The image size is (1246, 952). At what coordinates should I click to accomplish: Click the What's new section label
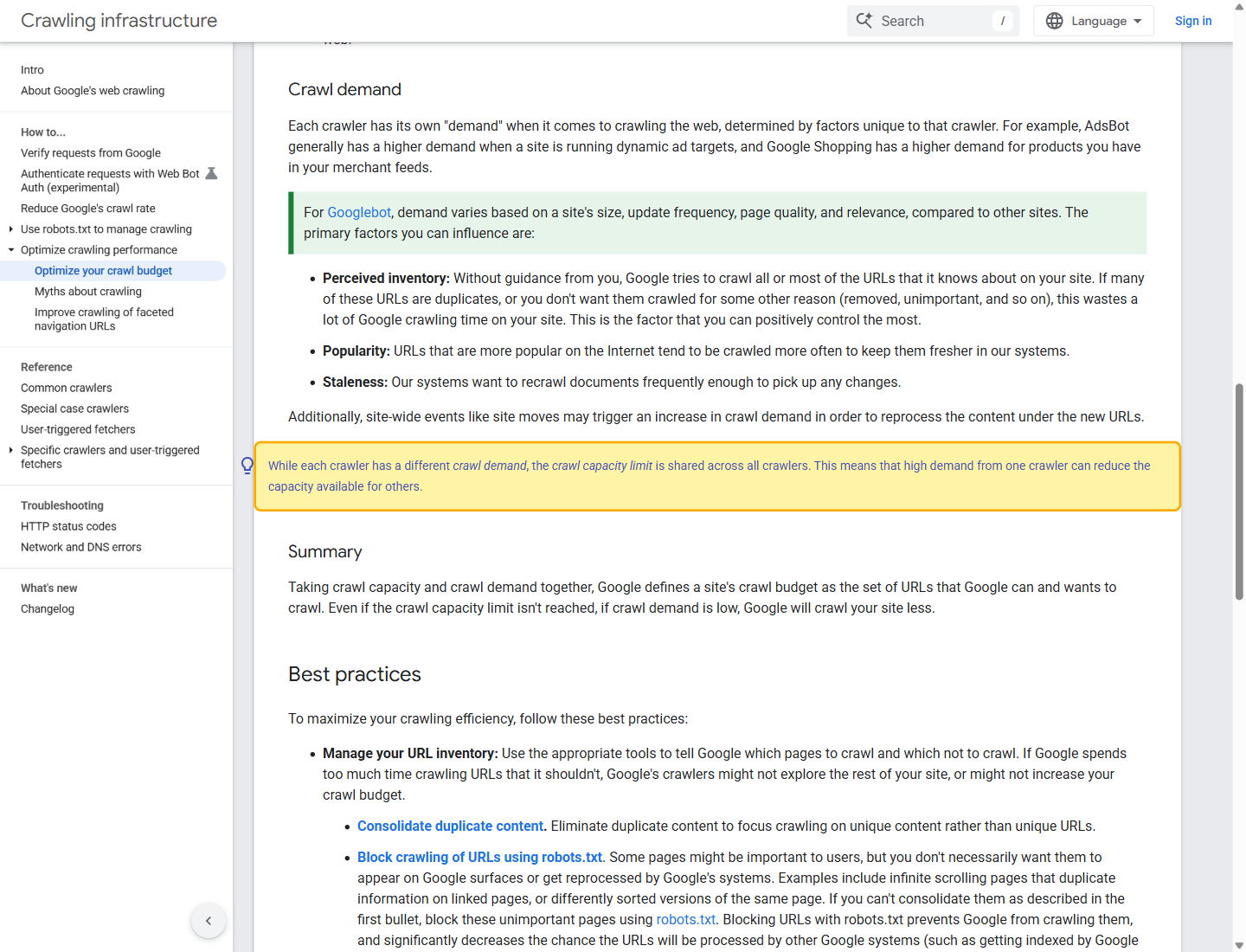(x=49, y=589)
